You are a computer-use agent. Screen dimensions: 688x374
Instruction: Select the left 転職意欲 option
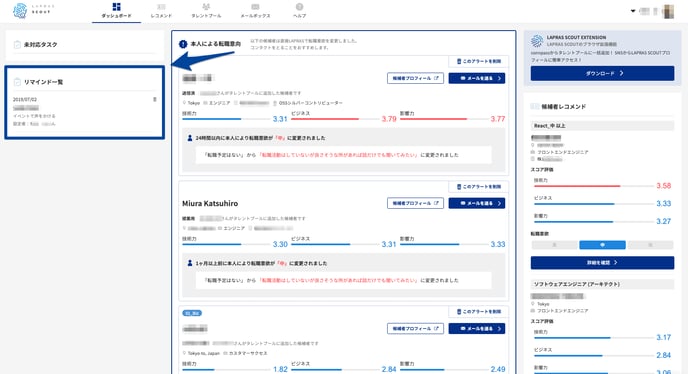click(x=555, y=245)
